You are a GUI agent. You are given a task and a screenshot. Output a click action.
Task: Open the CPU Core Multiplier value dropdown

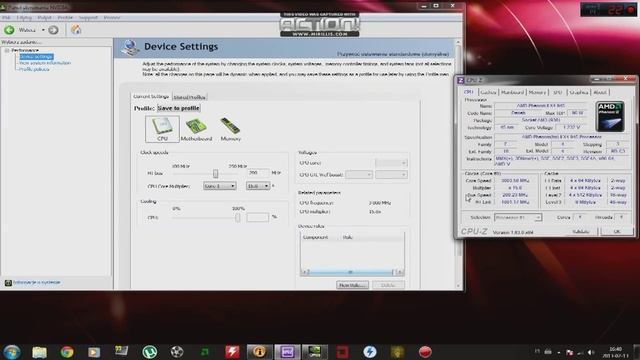coord(258,186)
